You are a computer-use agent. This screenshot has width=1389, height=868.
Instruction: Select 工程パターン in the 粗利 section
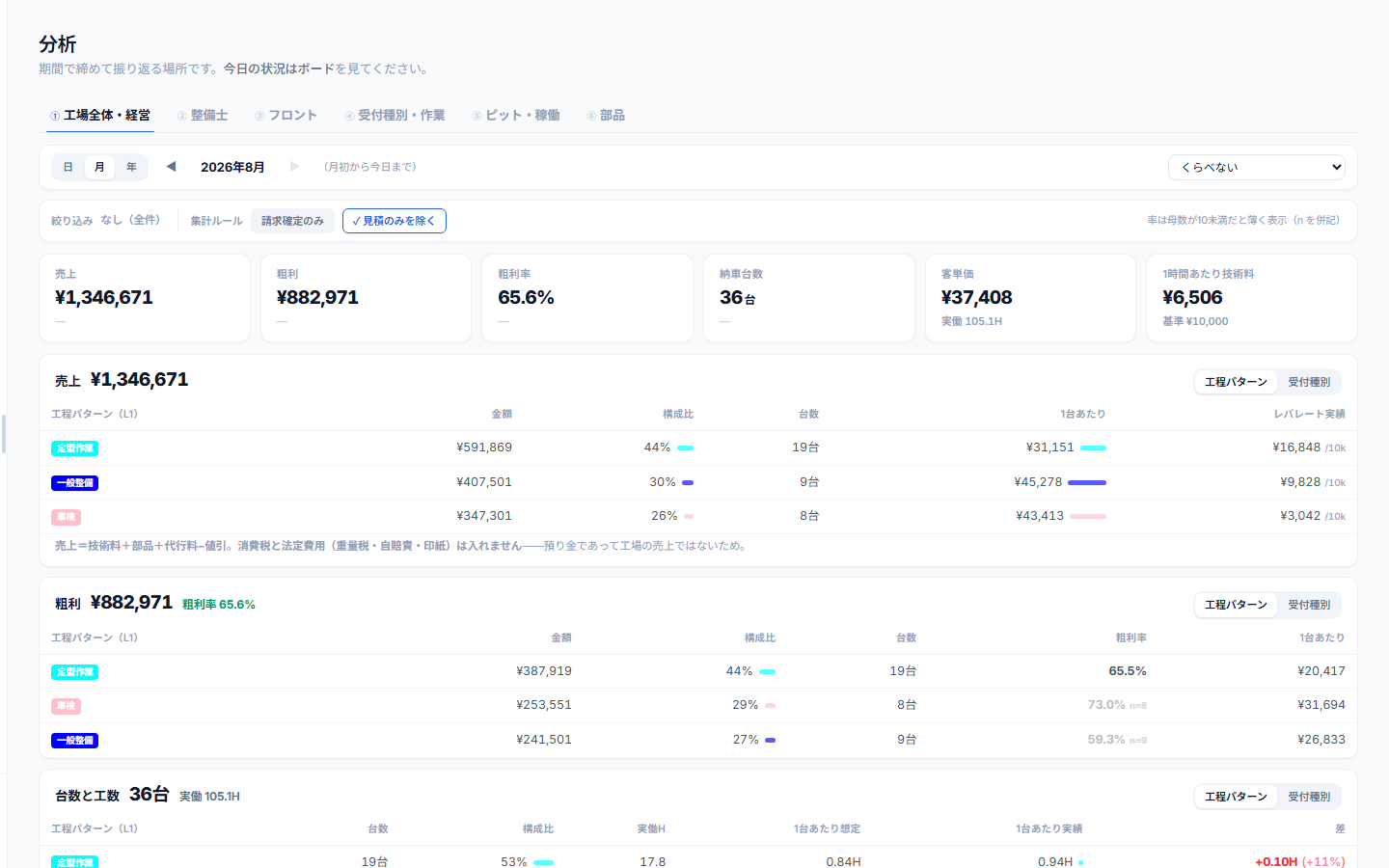(x=1236, y=605)
